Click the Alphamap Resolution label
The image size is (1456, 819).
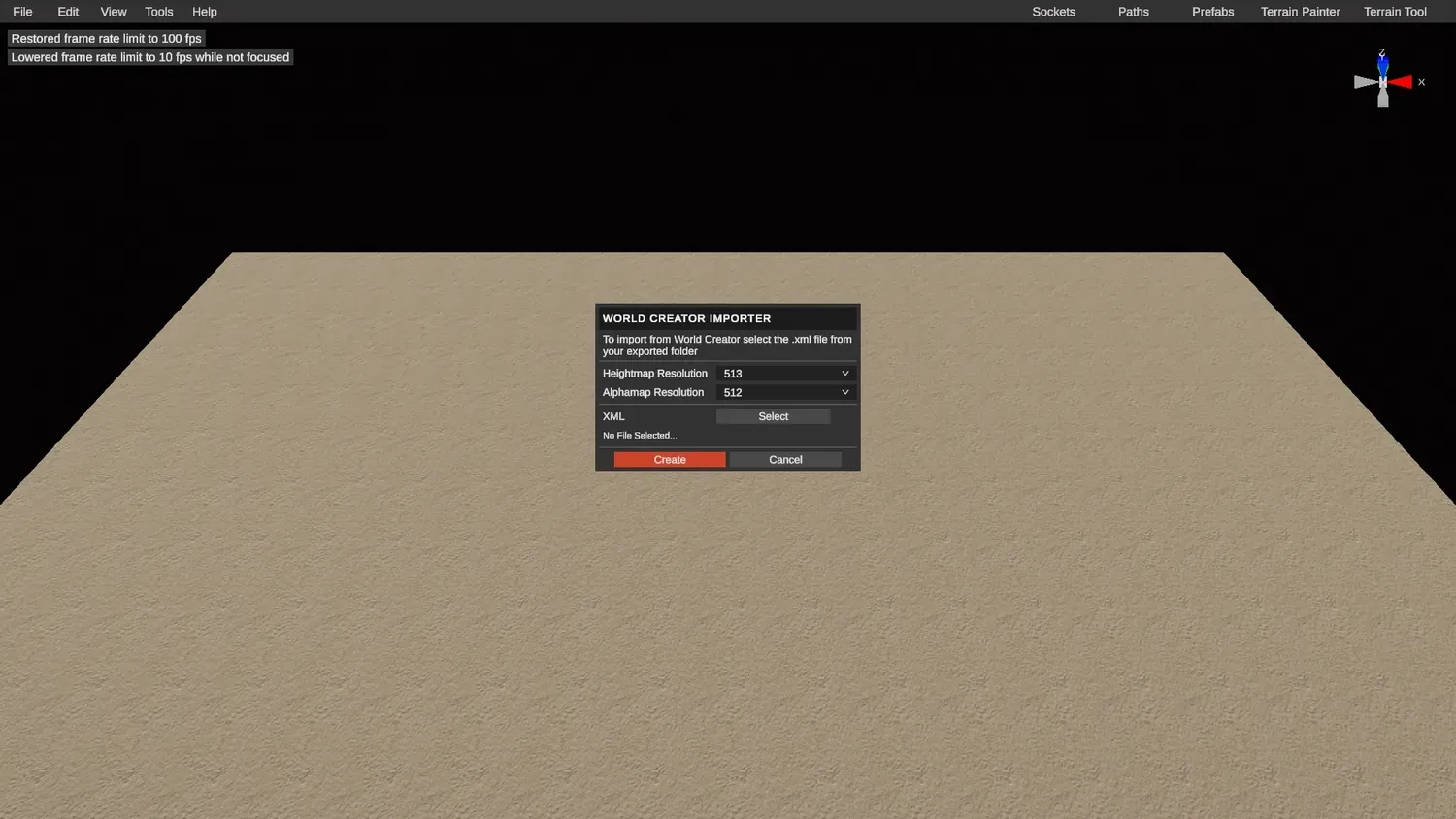tap(653, 392)
